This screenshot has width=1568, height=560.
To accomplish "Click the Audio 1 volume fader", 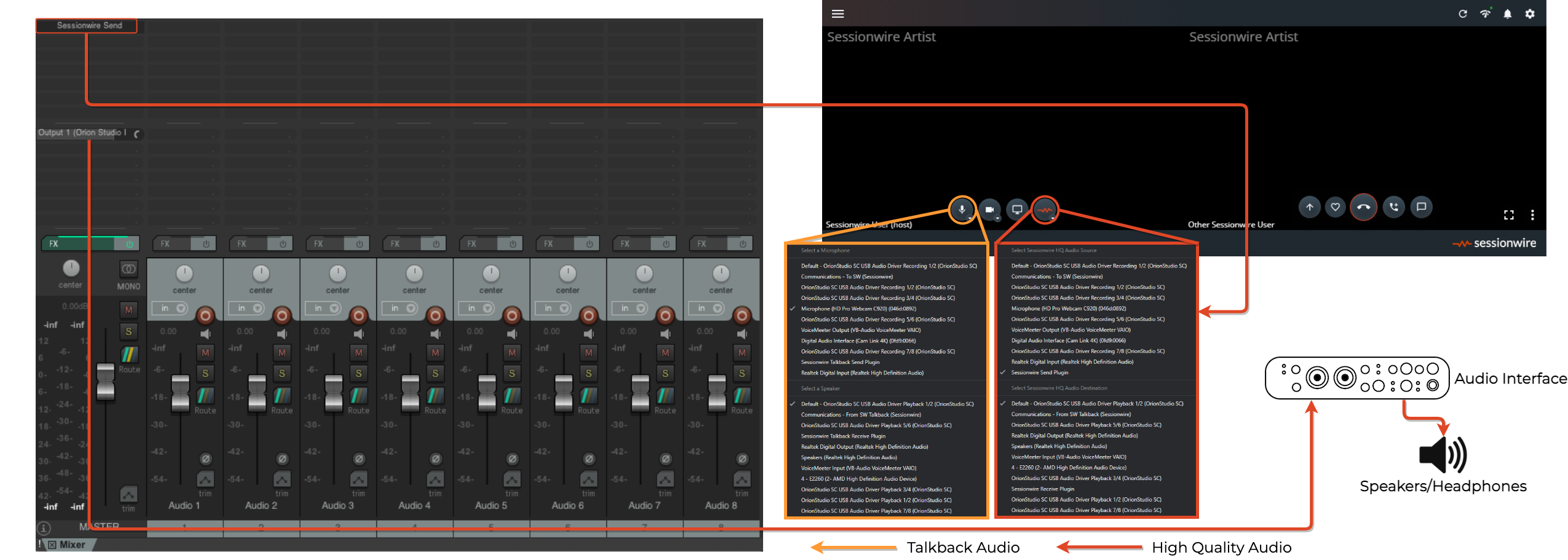I will point(181,393).
